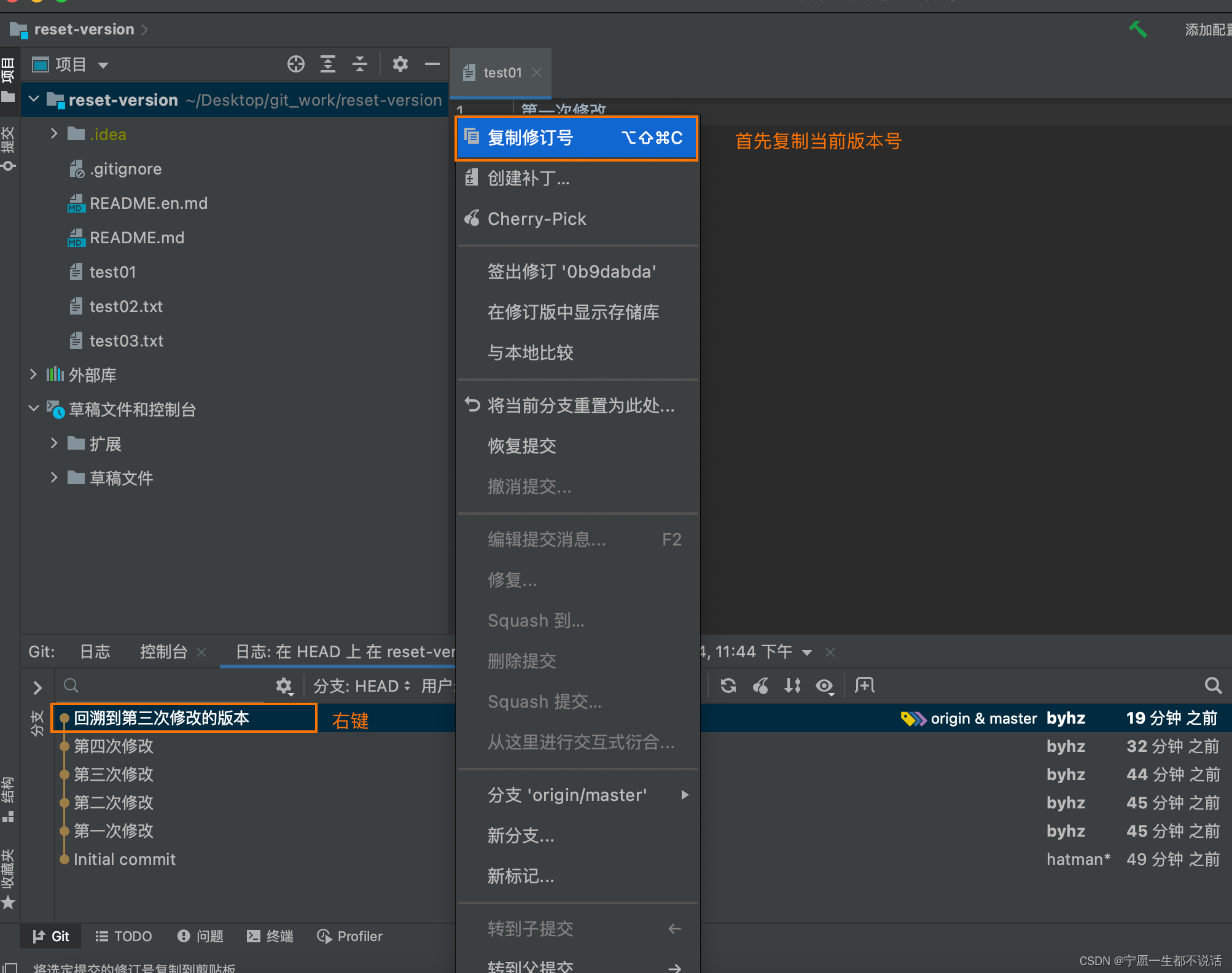Expand the .idea folder
This screenshot has width=1232, height=973.
point(54,133)
